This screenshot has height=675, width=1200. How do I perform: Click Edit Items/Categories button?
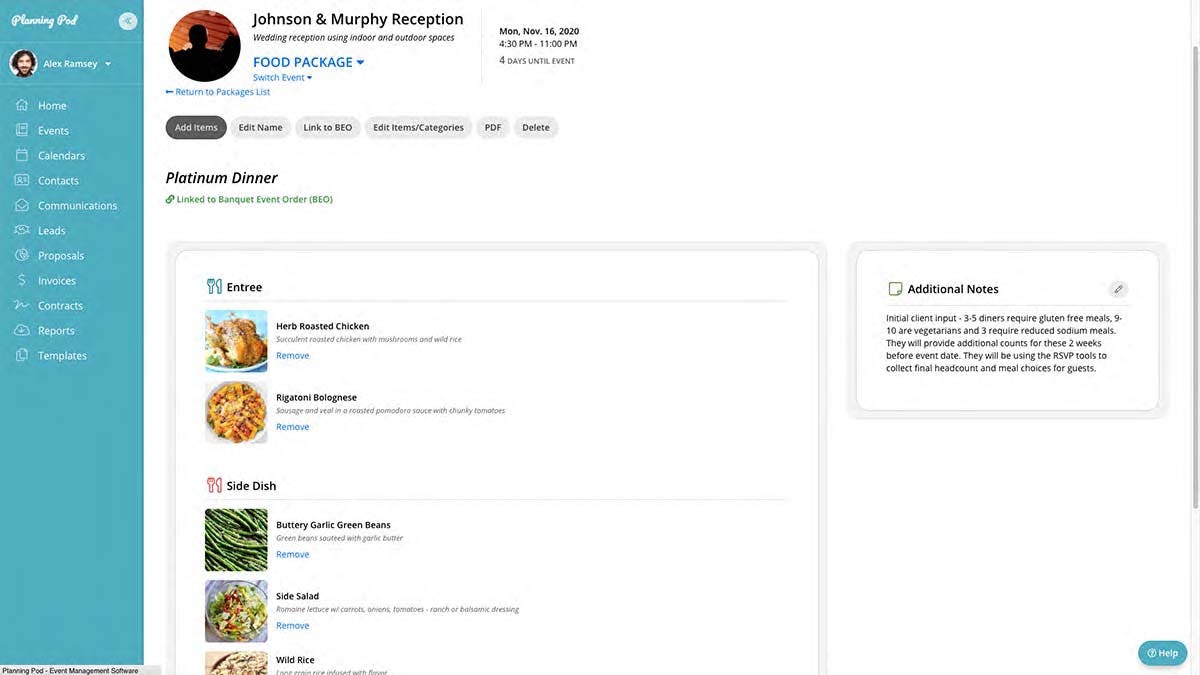(x=418, y=127)
